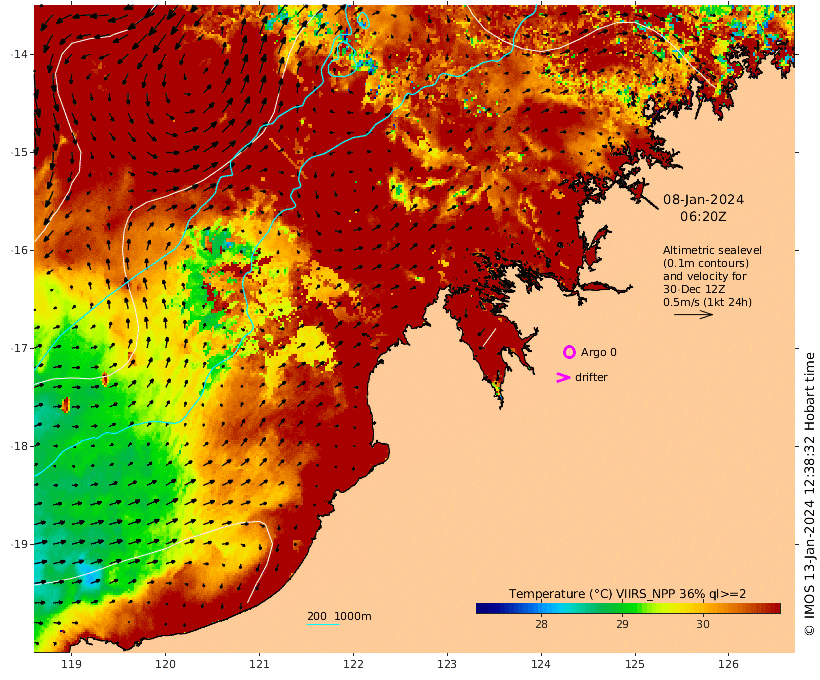Click the latitude axis label -14

coord(20,54)
